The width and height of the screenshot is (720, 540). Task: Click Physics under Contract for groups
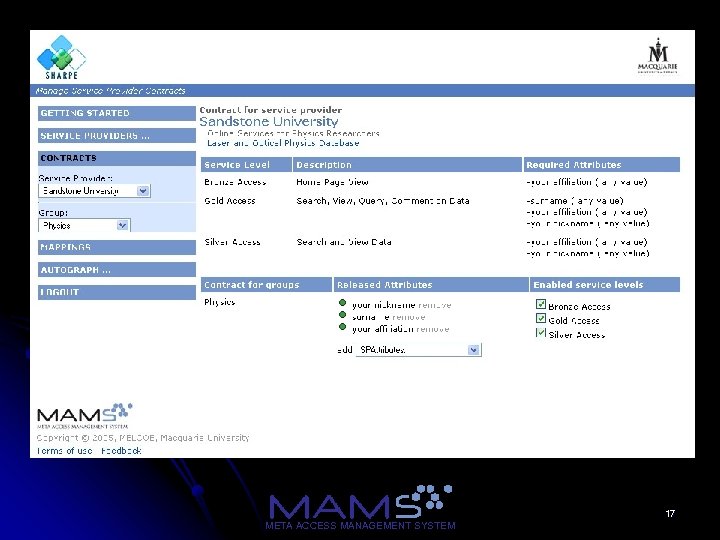tap(219, 302)
